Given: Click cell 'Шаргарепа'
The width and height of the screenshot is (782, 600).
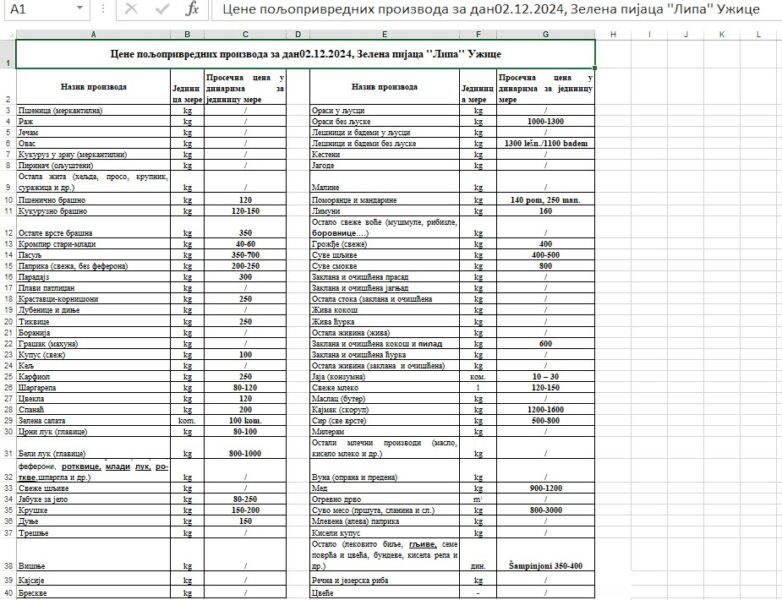Looking at the screenshot, I should tap(93, 388).
